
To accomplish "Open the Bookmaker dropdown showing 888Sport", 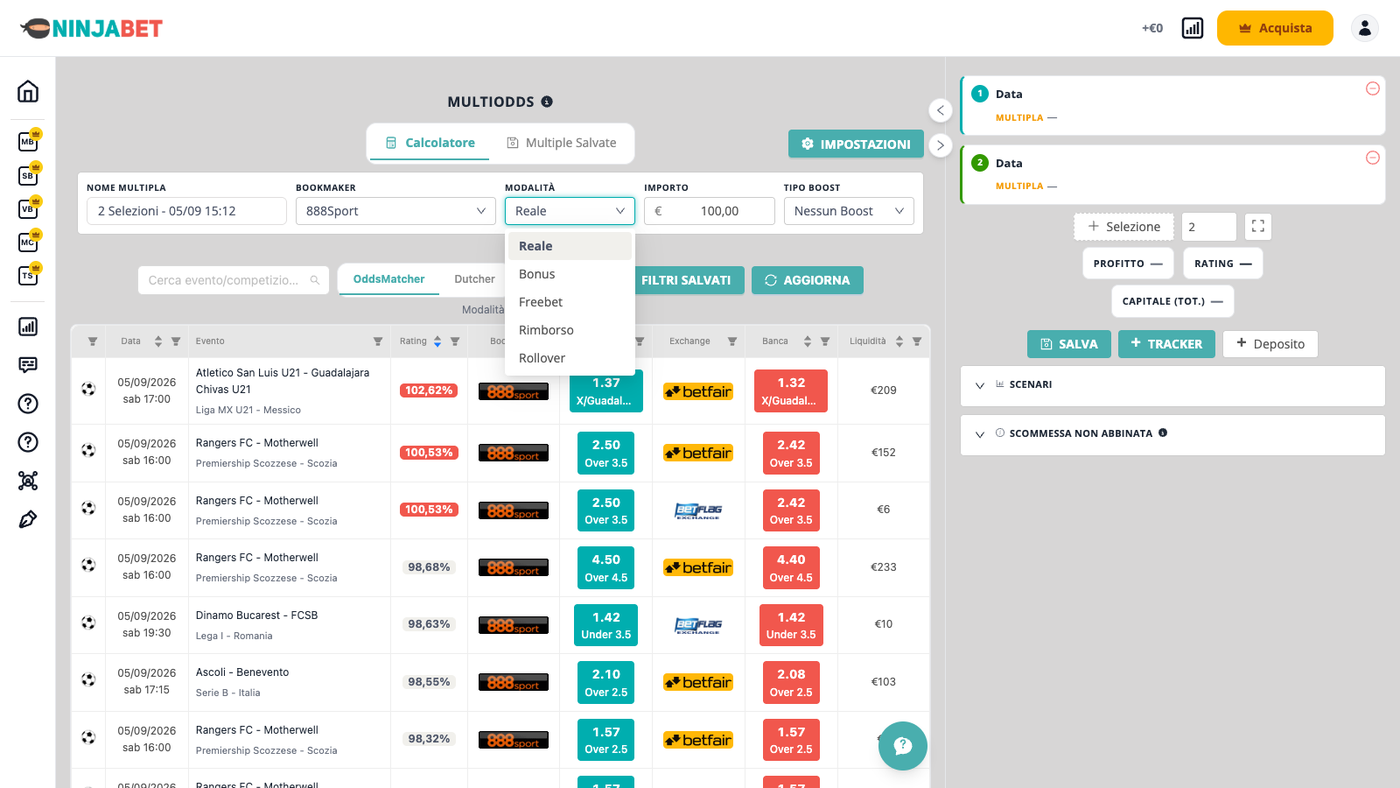I will tap(396, 211).
